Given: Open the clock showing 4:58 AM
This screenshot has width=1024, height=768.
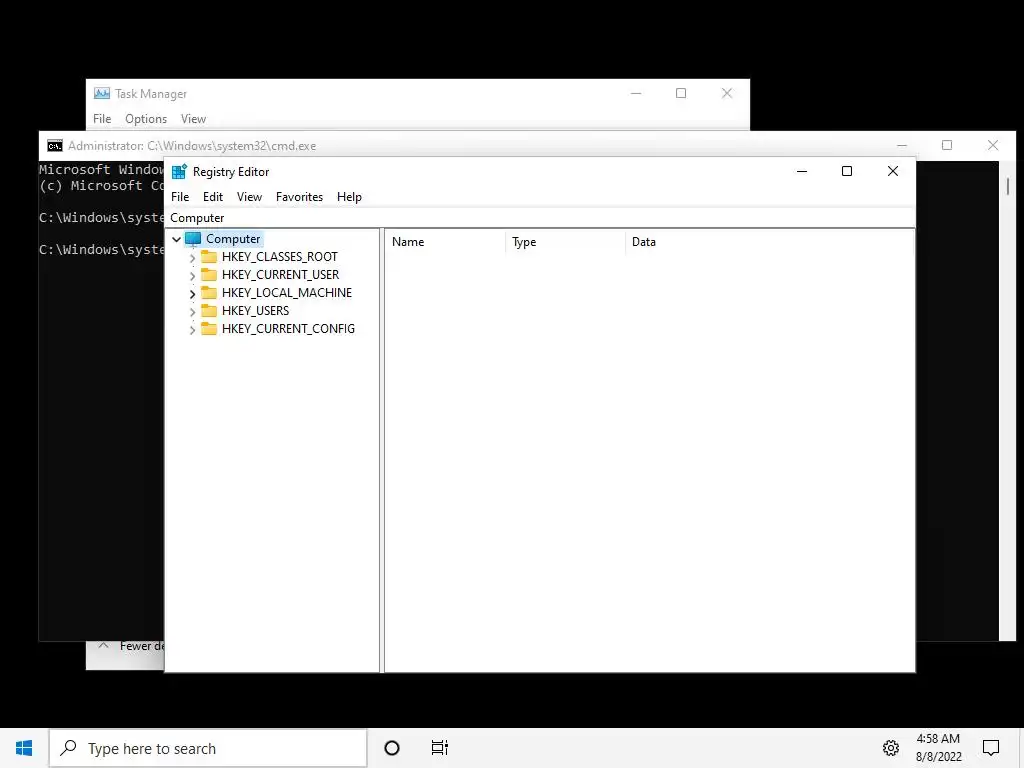Looking at the screenshot, I should 938,748.
